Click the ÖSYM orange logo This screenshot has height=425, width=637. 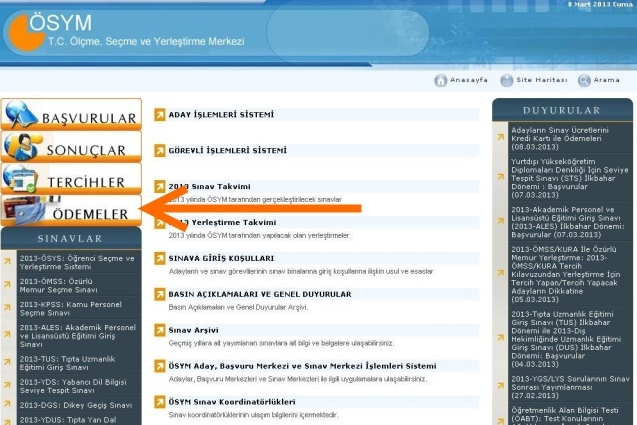(x=28, y=32)
